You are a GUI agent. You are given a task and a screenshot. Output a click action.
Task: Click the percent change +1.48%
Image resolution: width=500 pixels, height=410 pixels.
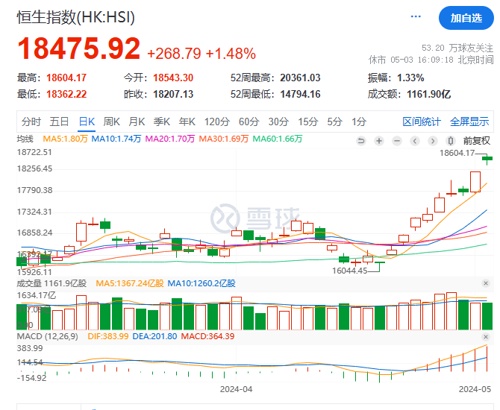coord(231,54)
